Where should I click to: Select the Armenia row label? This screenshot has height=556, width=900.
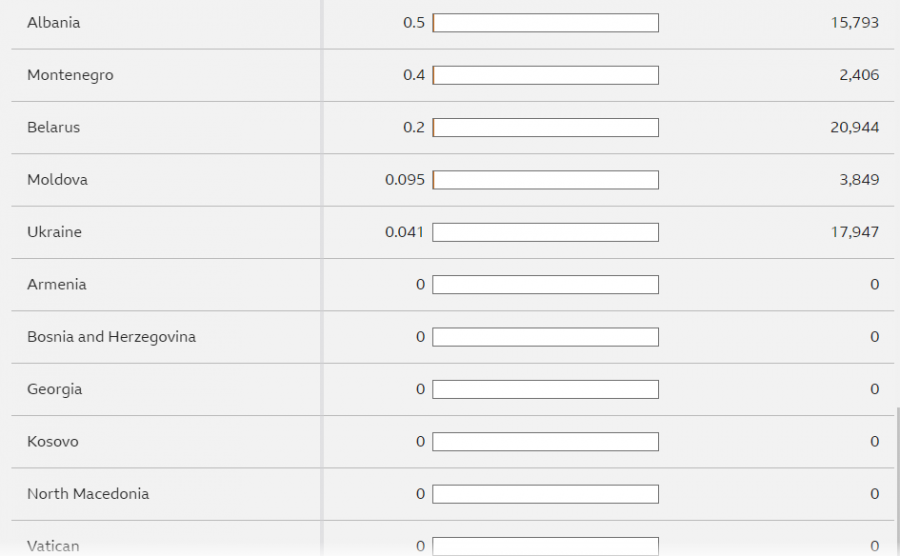[x=57, y=285]
